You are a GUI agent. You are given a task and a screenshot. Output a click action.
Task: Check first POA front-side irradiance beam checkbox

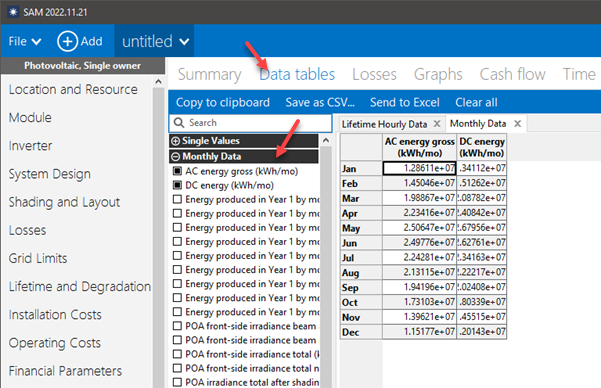tap(177, 326)
